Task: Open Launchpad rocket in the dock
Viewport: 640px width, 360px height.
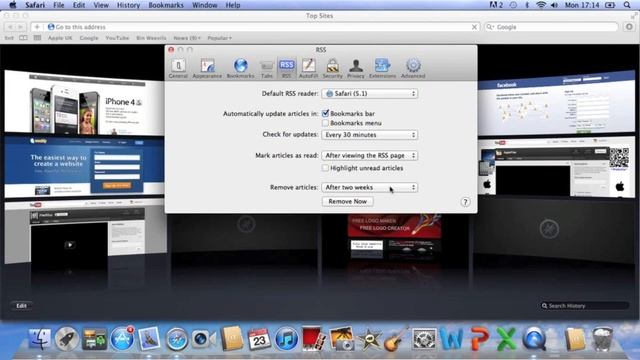Action: (x=67, y=339)
